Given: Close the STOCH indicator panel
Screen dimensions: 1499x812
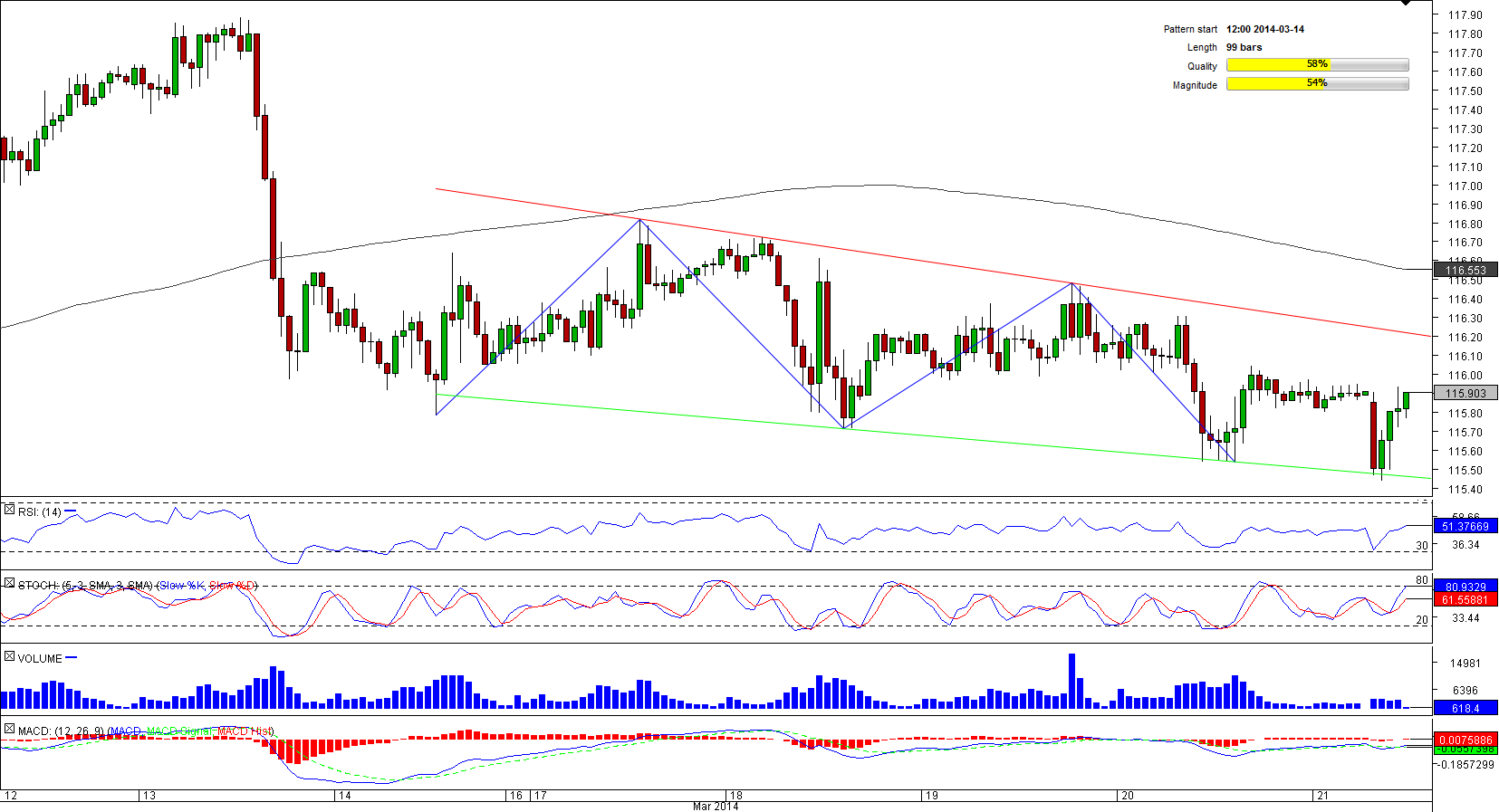Looking at the screenshot, I should click(9, 584).
